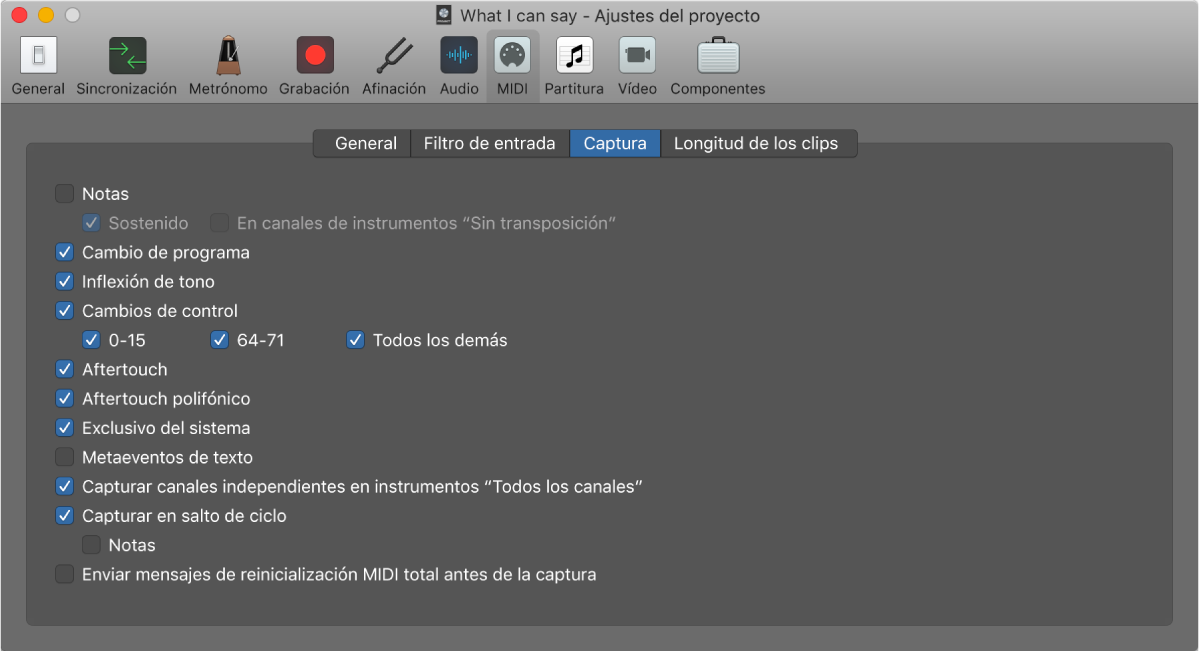Minimize the window with the yellow button
Viewport: 1200px width, 652px height.
pos(46,15)
